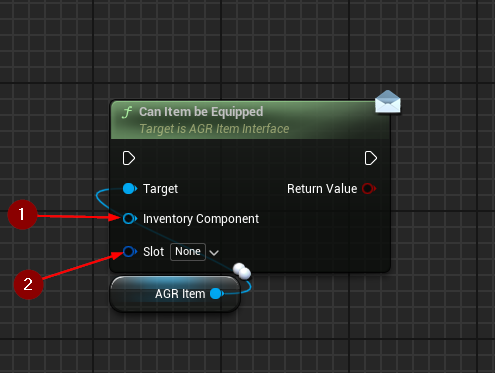This screenshot has height=373, width=495.
Task: Click the Return Value output pin
Action: (369, 189)
